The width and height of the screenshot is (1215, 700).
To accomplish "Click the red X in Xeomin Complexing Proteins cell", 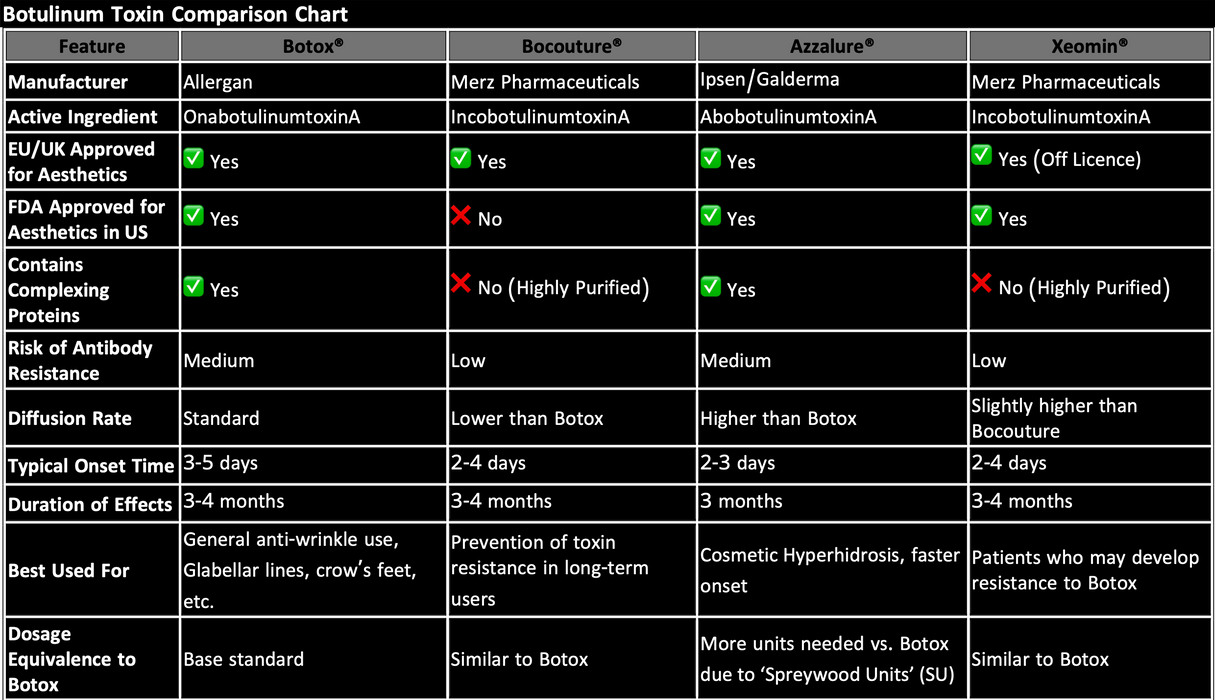I will pos(982,285).
